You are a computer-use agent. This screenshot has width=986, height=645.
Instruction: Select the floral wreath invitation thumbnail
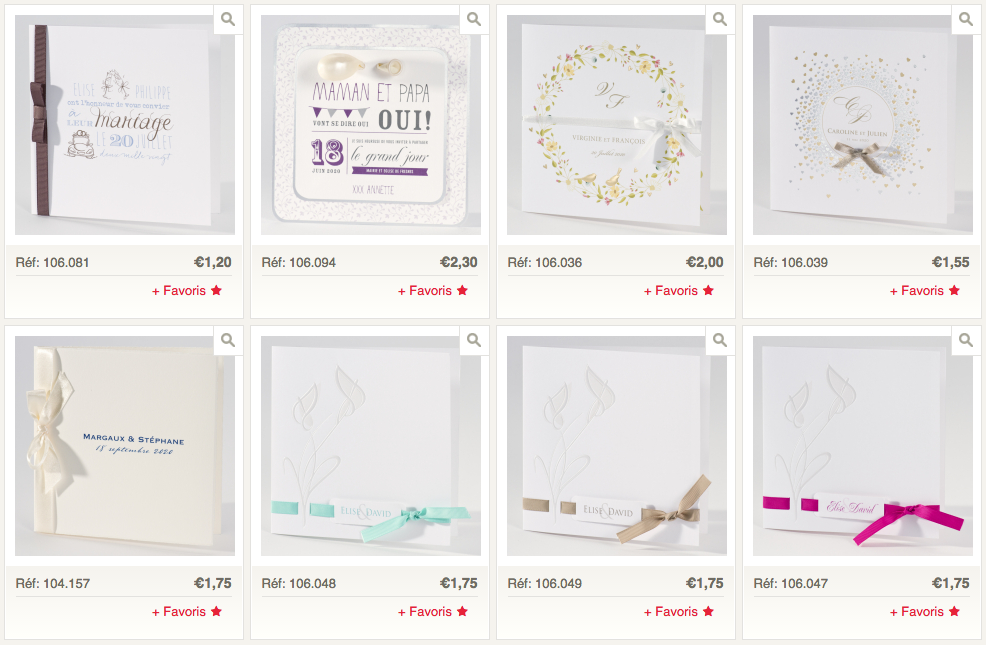click(616, 125)
